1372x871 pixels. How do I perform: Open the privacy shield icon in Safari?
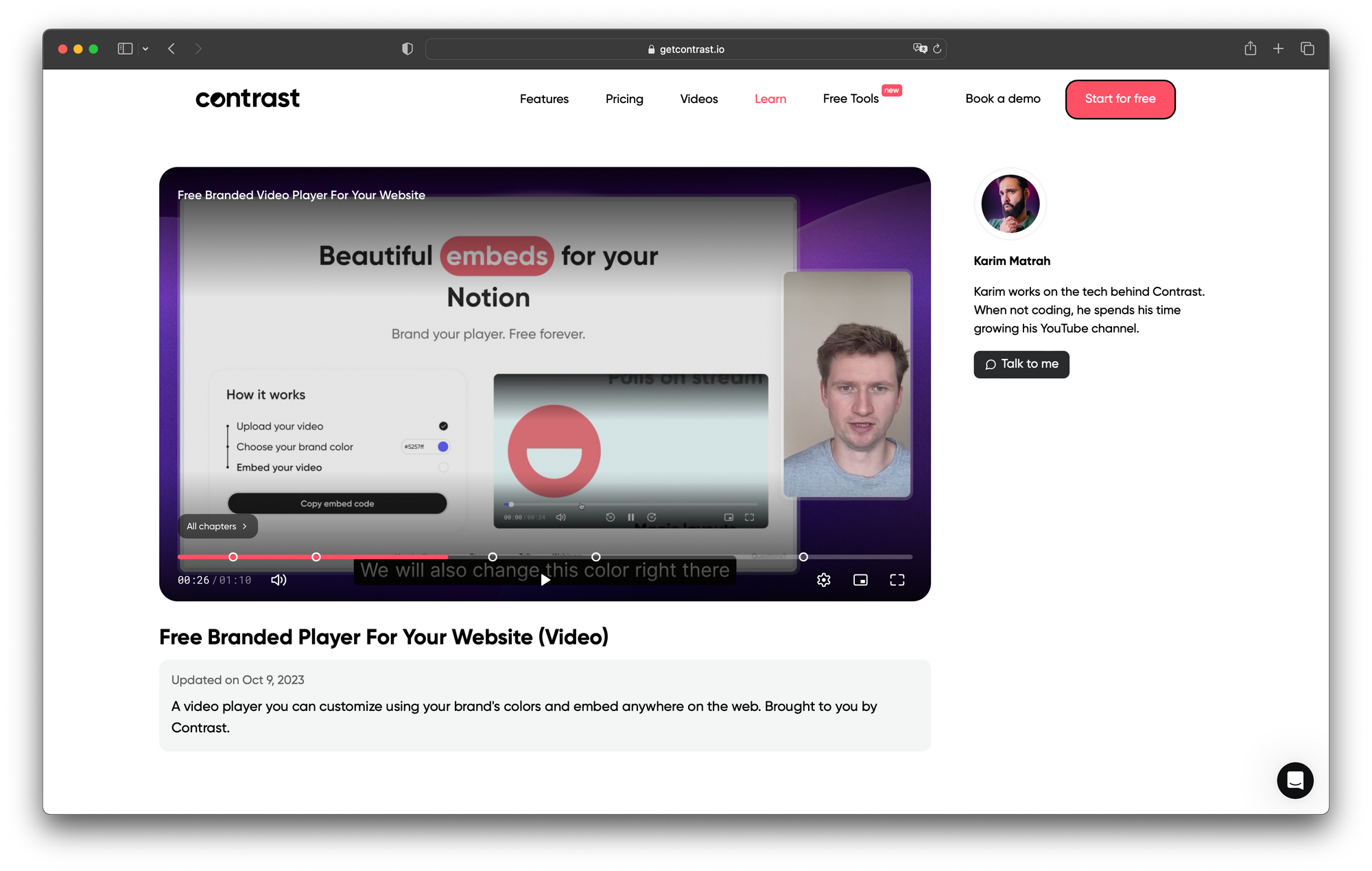(x=407, y=49)
